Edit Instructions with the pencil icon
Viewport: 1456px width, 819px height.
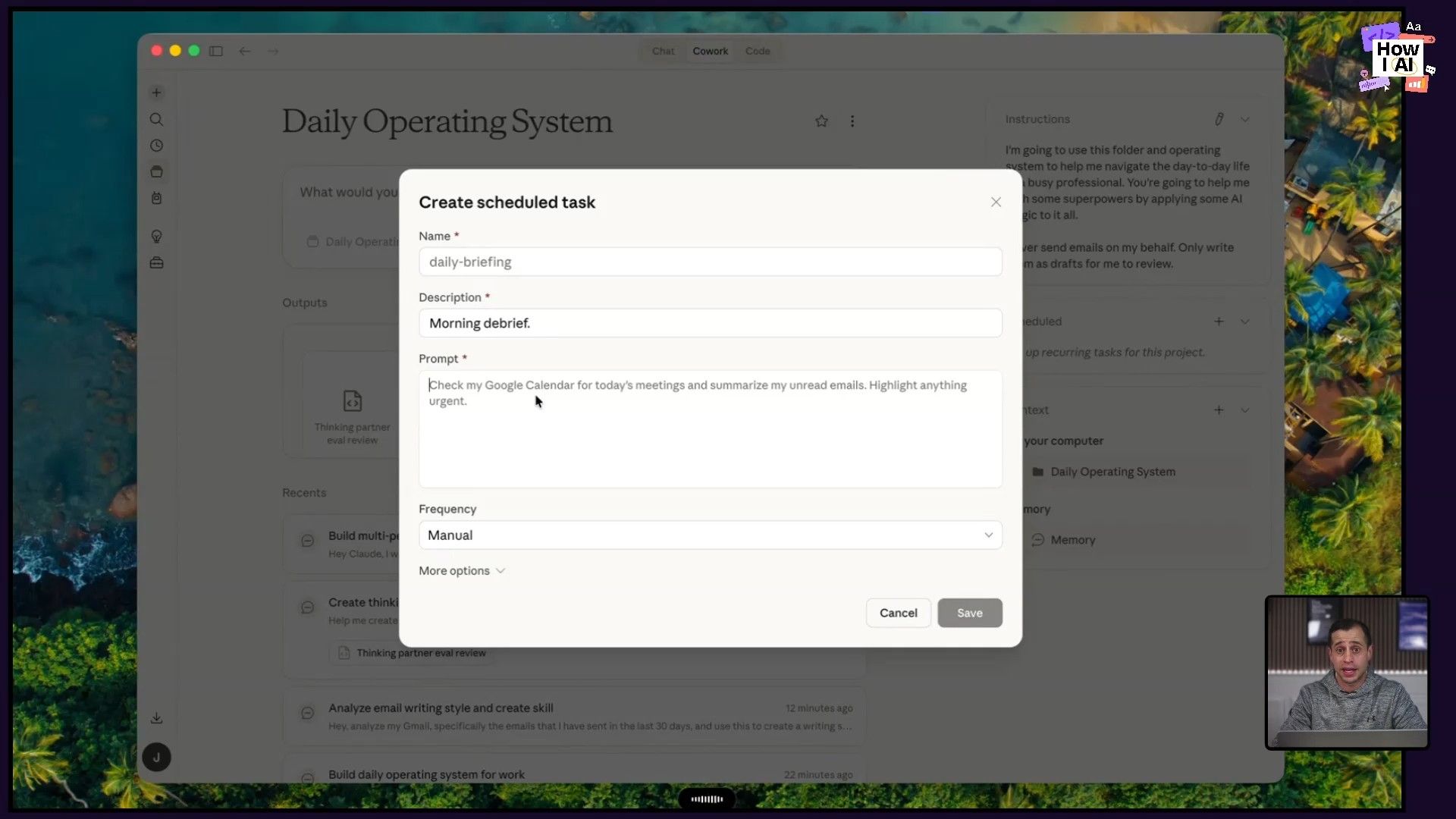(1219, 119)
